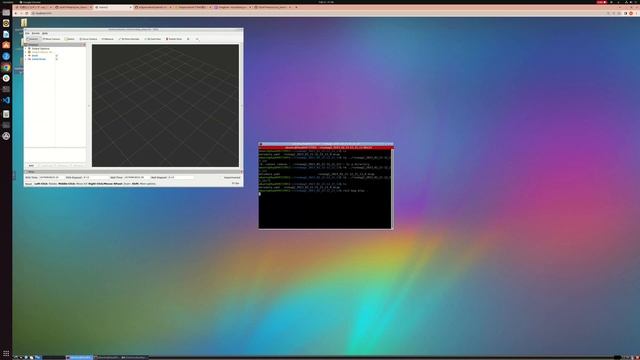Click the Wall Time field
640x360 pixels.
[x=136, y=178]
